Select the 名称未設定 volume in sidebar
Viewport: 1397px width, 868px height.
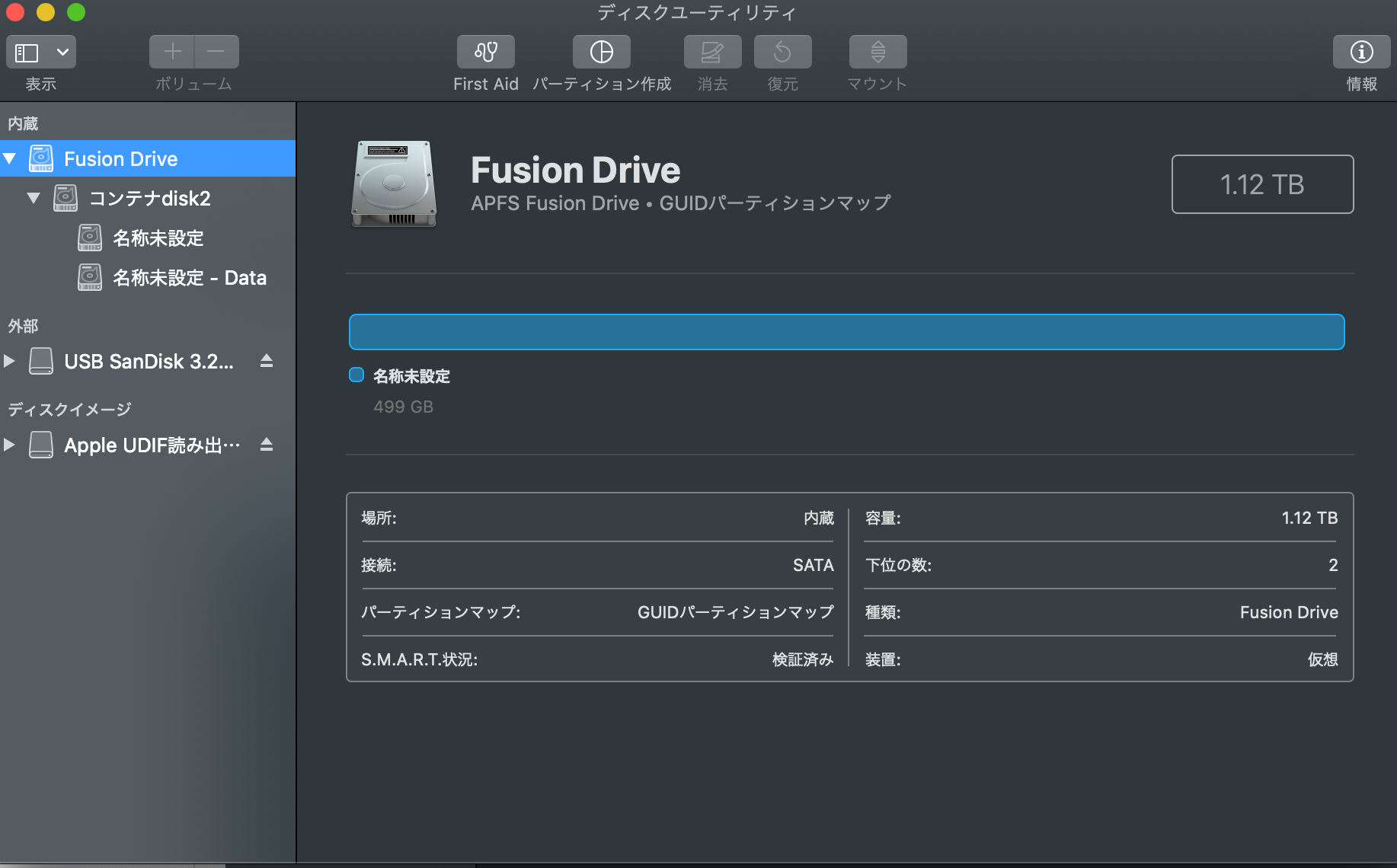click(158, 238)
